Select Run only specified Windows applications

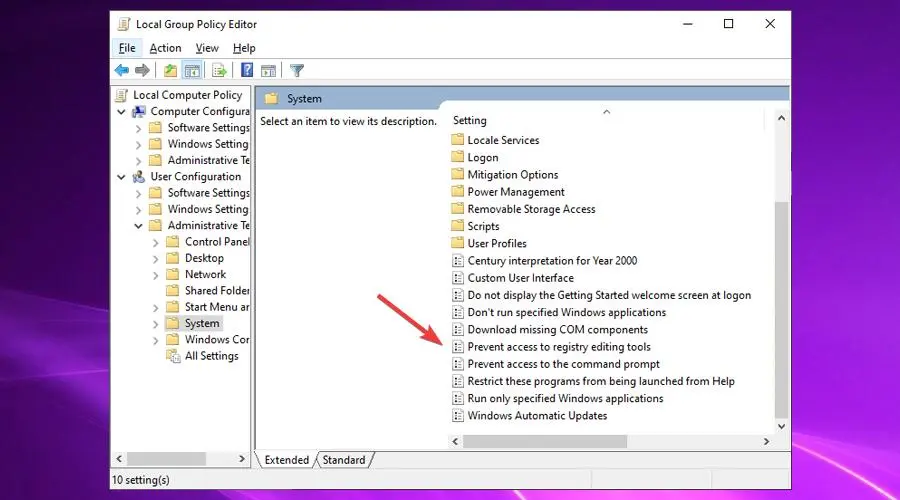[x=565, y=398]
